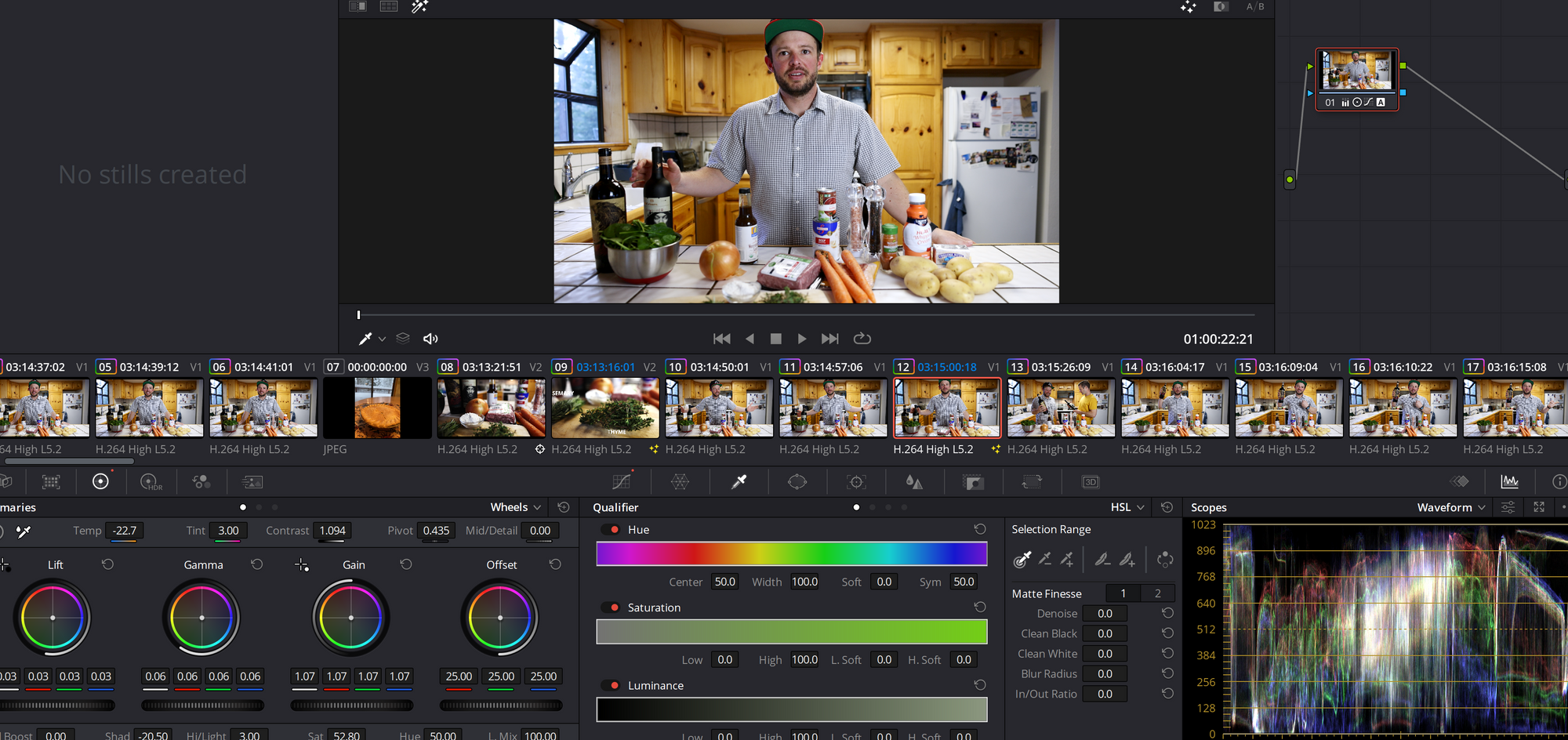Choose the picker add color tool
Image resolution: width=1568 pixels, height=740 pixels.
point(1066,559)
